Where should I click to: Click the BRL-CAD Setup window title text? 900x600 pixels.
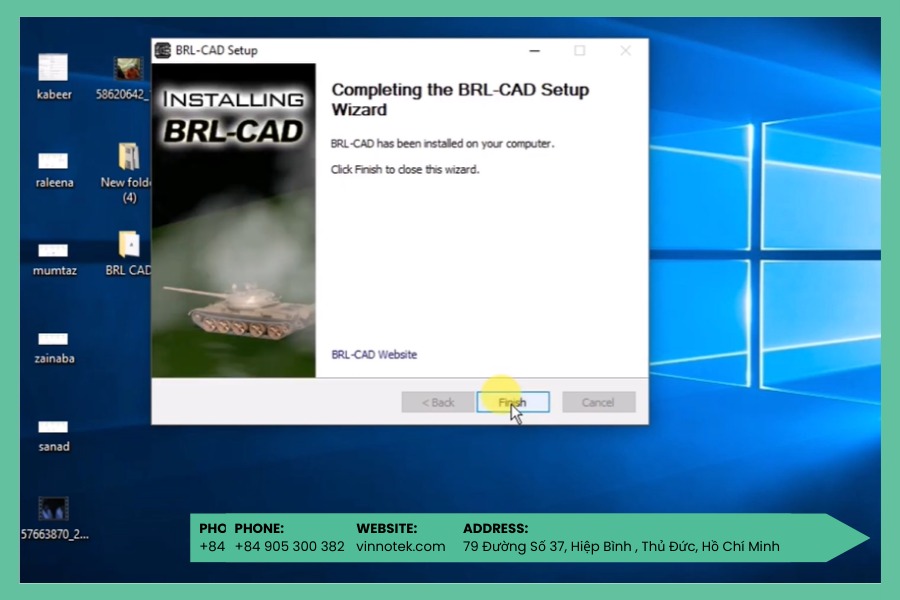click(216, 51)
